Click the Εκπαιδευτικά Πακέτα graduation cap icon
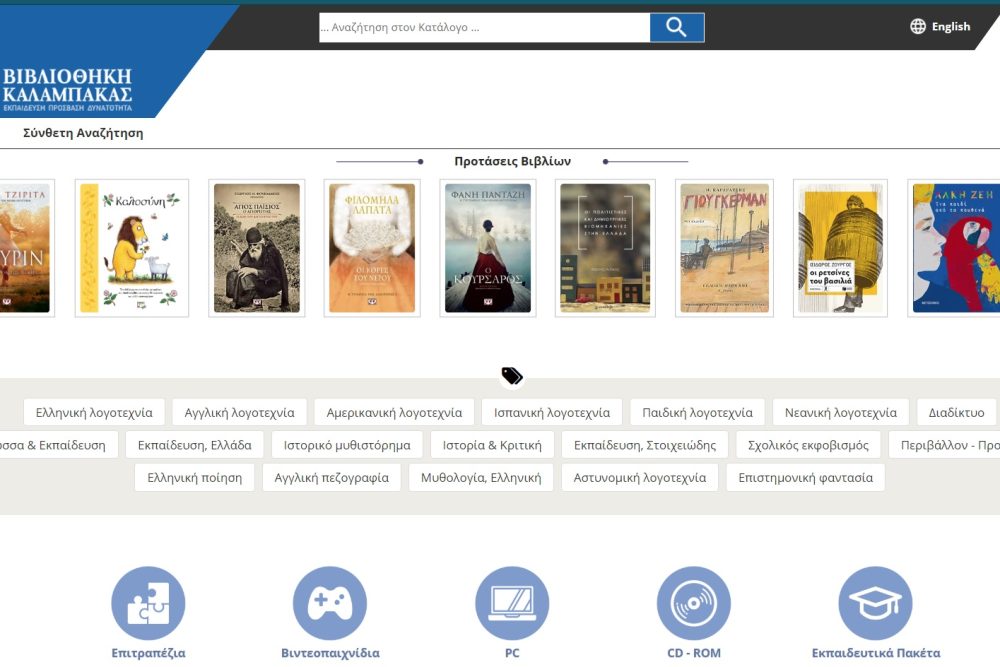 [875, 603]
